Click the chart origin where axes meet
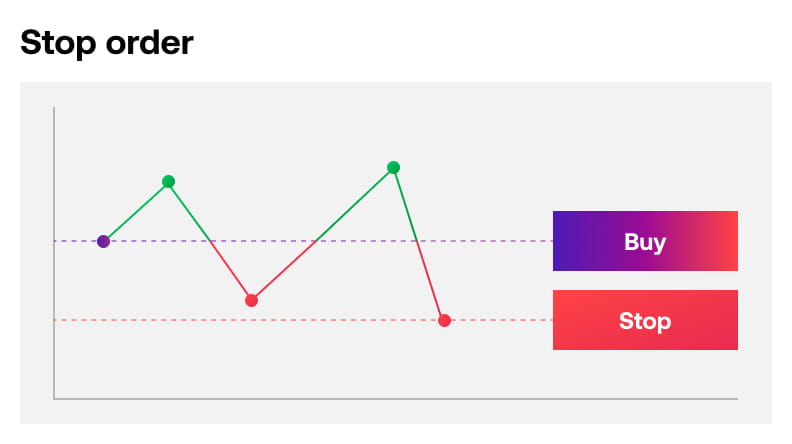This screenshot has width=792, height=444. pos(54,399)
